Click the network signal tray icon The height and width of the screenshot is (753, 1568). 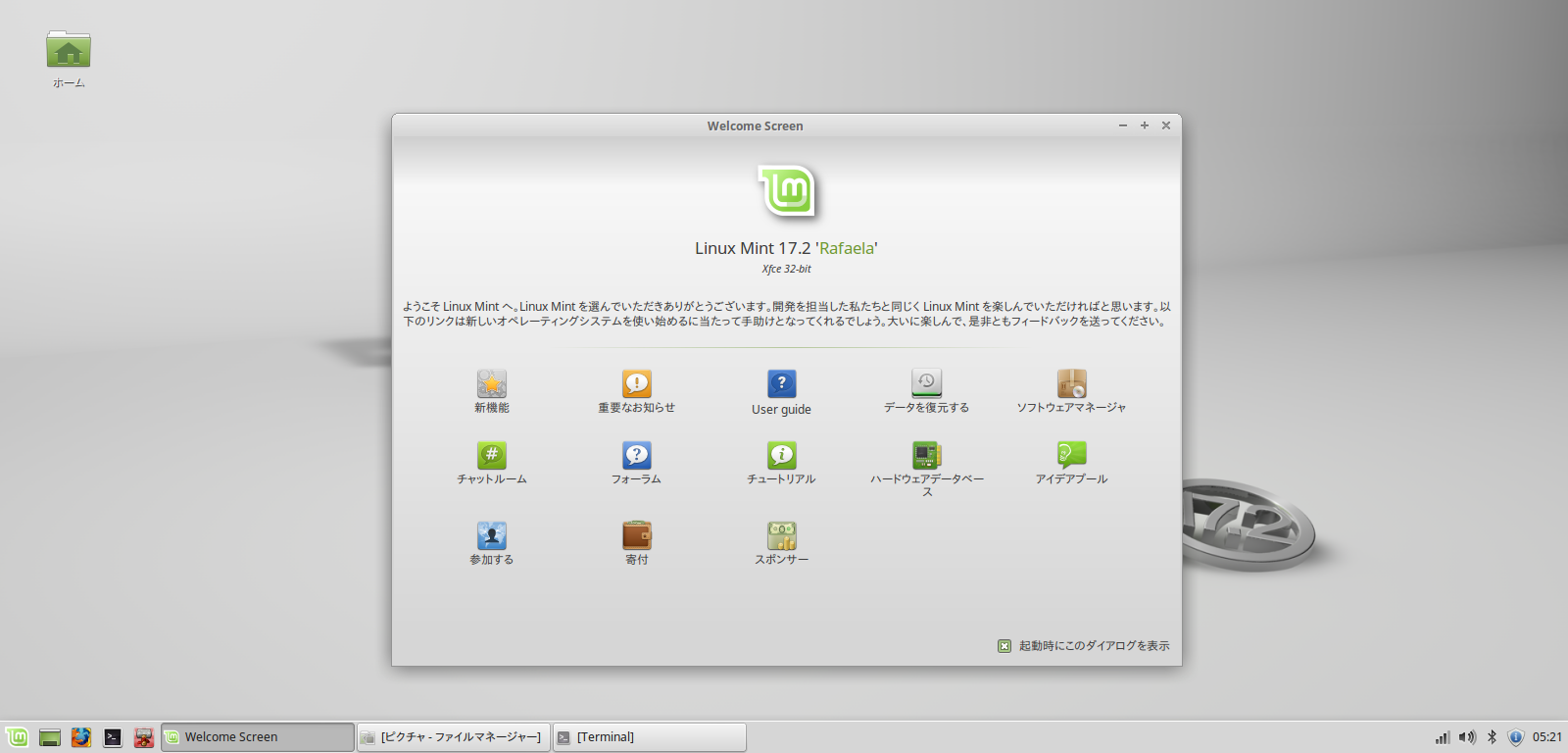pyautogui.click(x=1443, y=737)
